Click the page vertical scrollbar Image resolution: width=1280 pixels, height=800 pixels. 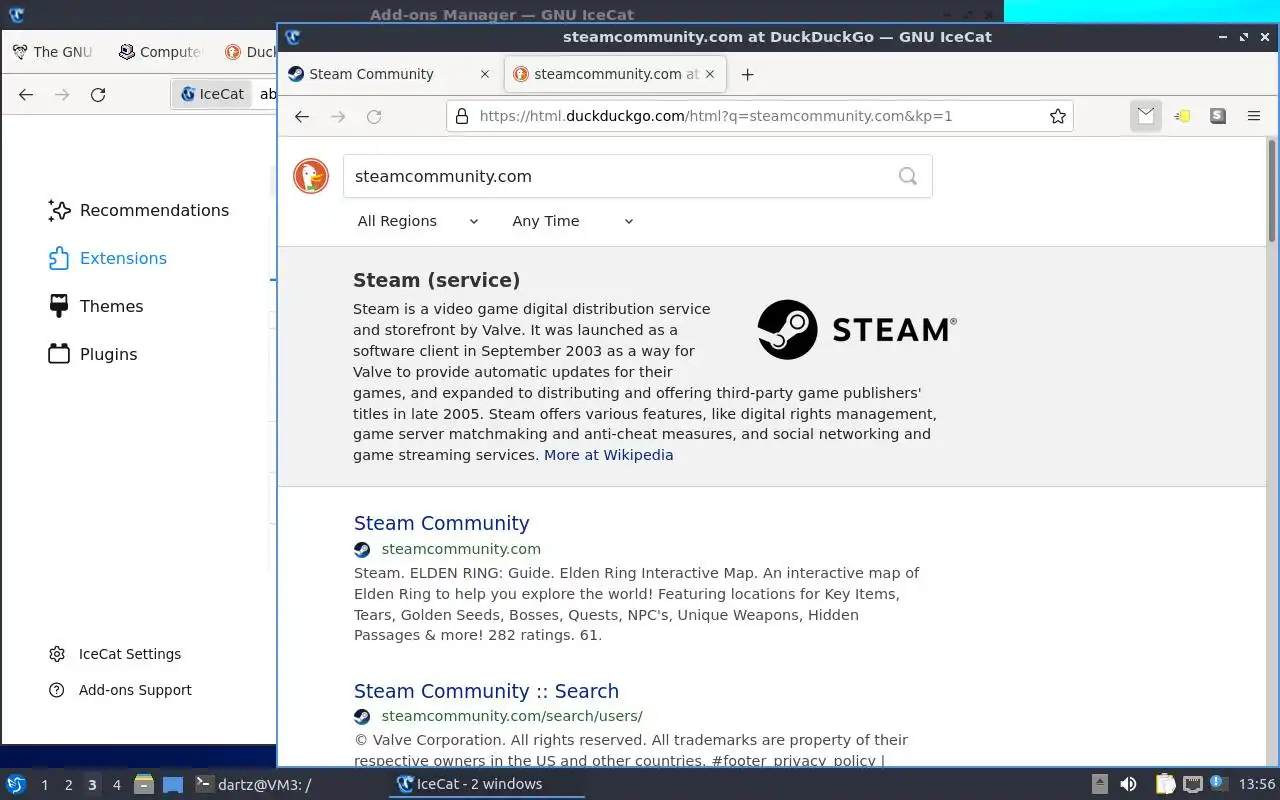(1272, 191)
